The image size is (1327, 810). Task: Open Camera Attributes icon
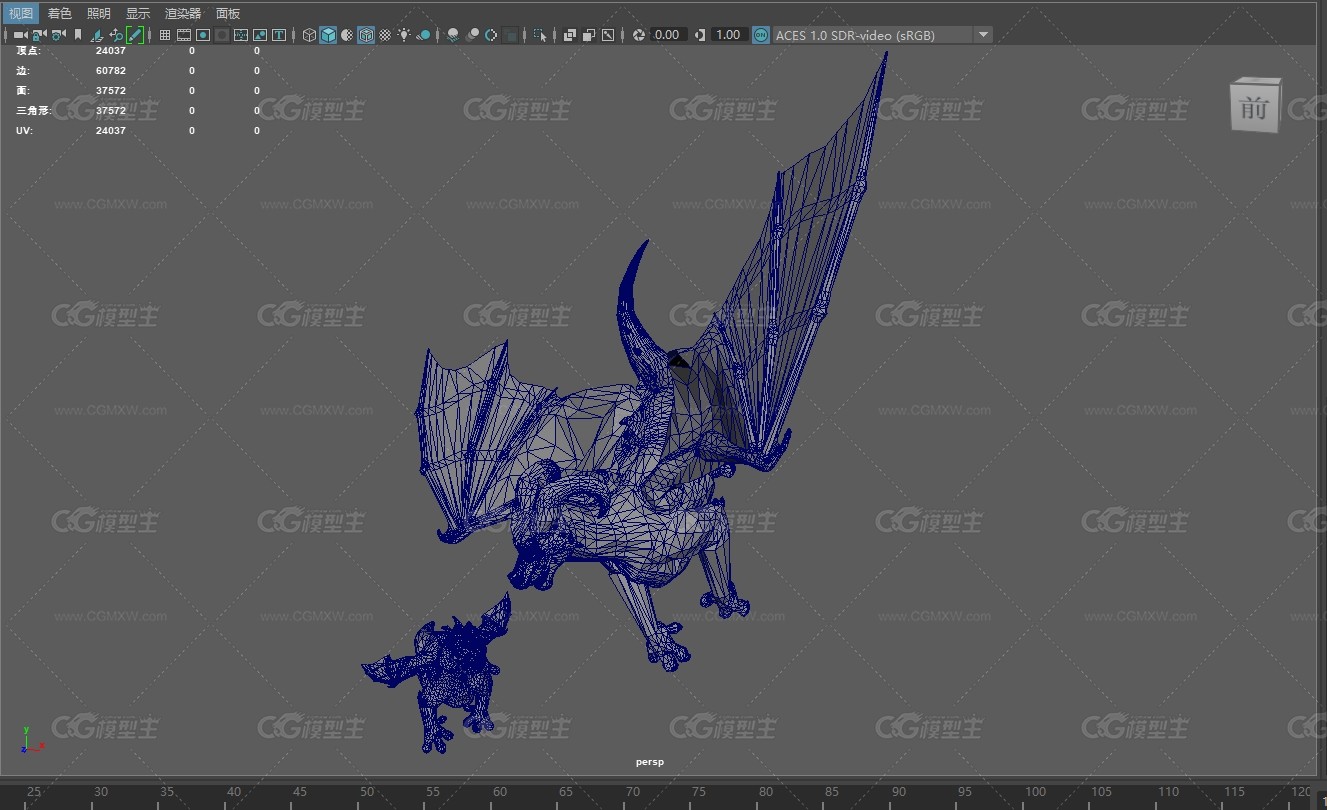click(x=58, y=35)
